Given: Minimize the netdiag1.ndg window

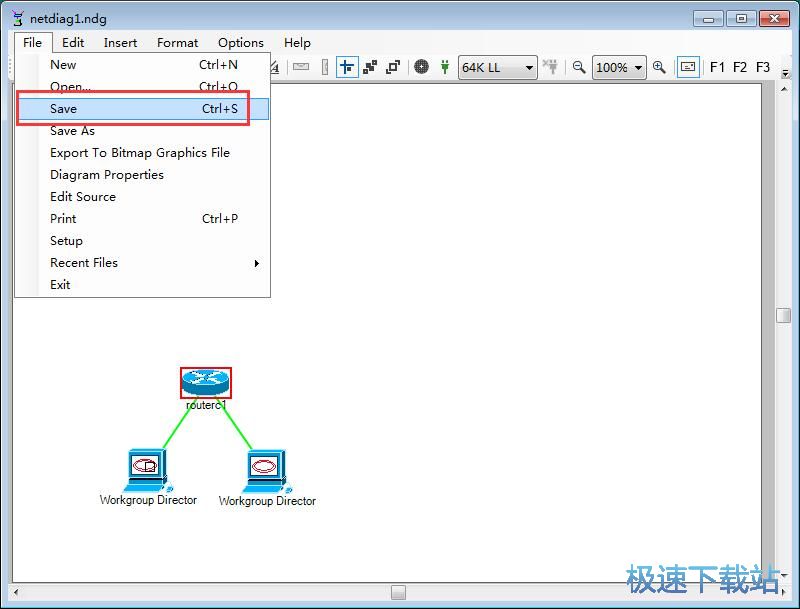Looking at the screenshot, I should pyautogui.click(x=708, y=18).
